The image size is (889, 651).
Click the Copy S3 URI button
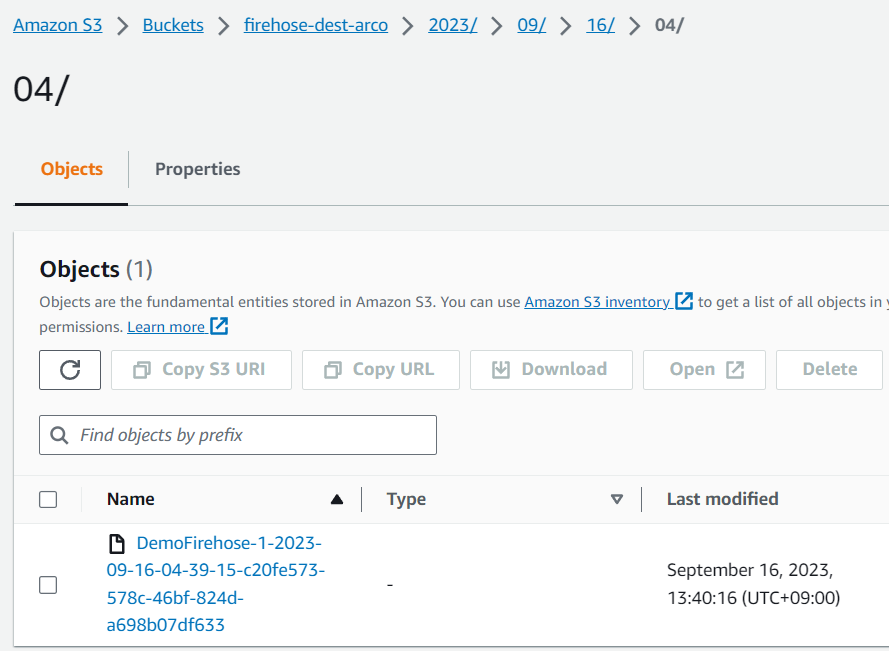[201, 370]
